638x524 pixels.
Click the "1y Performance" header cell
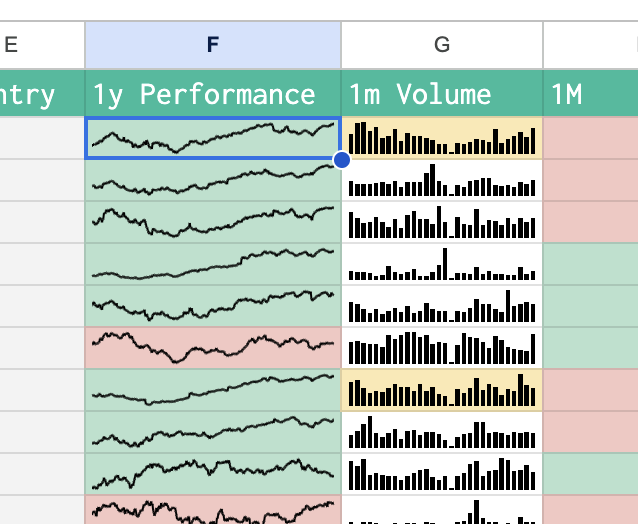[x=212, y=94]
